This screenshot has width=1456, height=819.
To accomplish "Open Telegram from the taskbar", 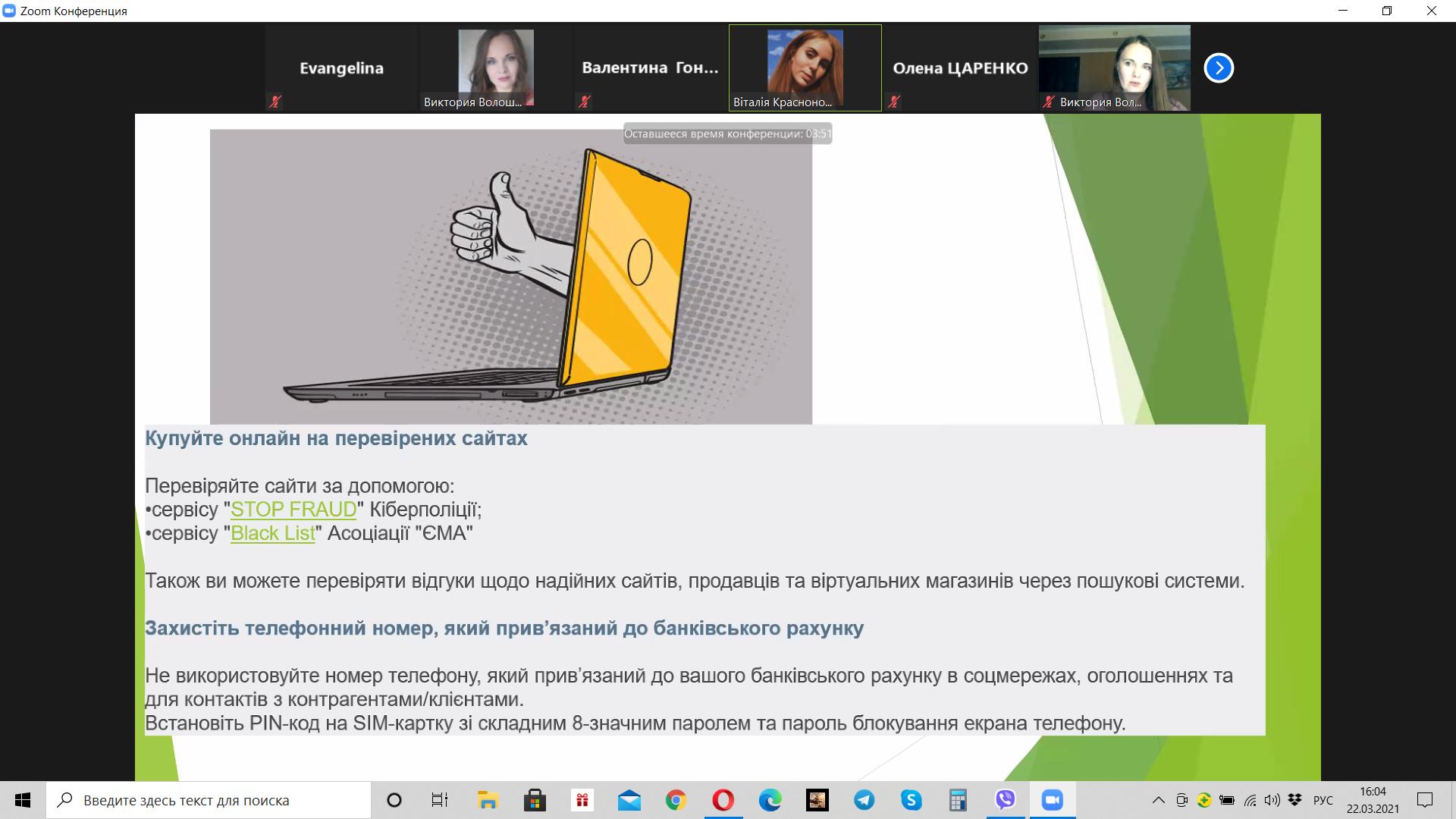I will [x=864, y=800].
